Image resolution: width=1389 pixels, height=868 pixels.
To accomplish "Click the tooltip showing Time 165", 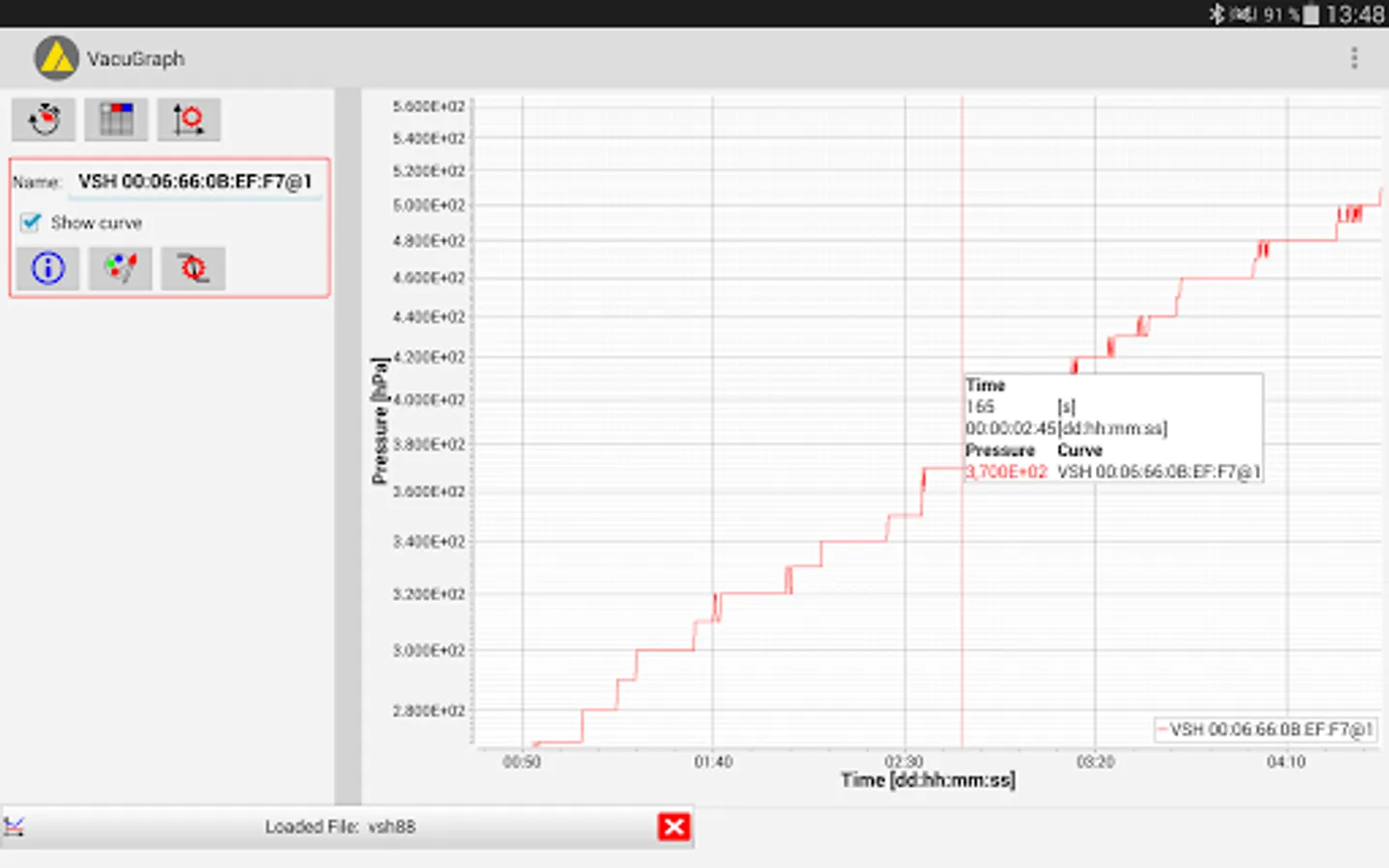I will pyautogui.click(x=1113, y=427).
